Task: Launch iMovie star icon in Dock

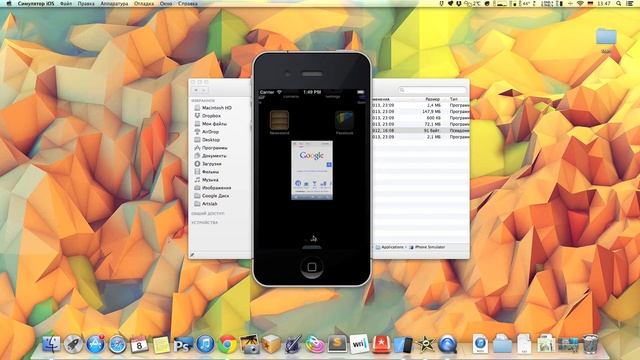Action: [x=425, y=344]
